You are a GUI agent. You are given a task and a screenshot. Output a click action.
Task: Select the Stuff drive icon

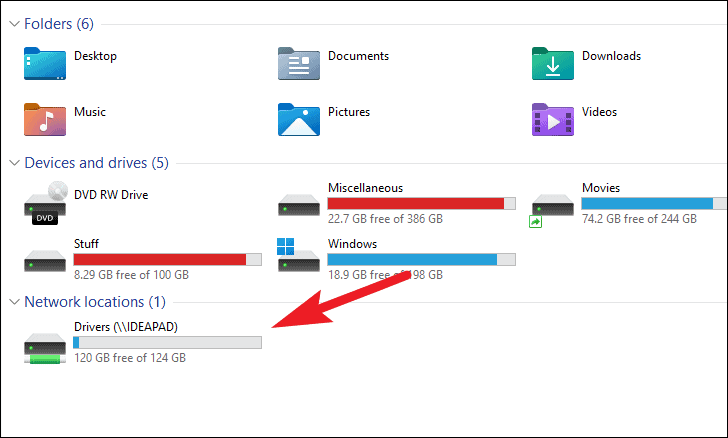[x=45, y=261]
